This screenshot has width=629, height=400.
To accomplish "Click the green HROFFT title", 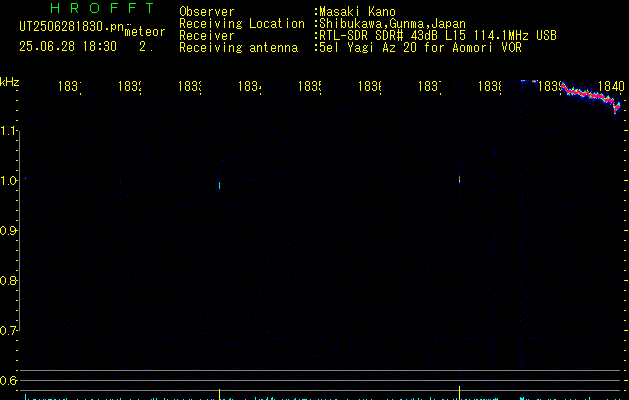I will pyautogui.click(x=102, y=8).
